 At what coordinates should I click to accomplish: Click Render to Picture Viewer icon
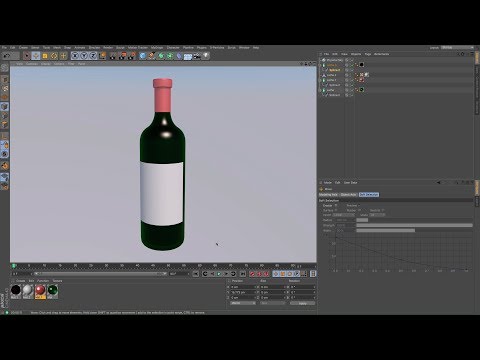coord(122,56)
